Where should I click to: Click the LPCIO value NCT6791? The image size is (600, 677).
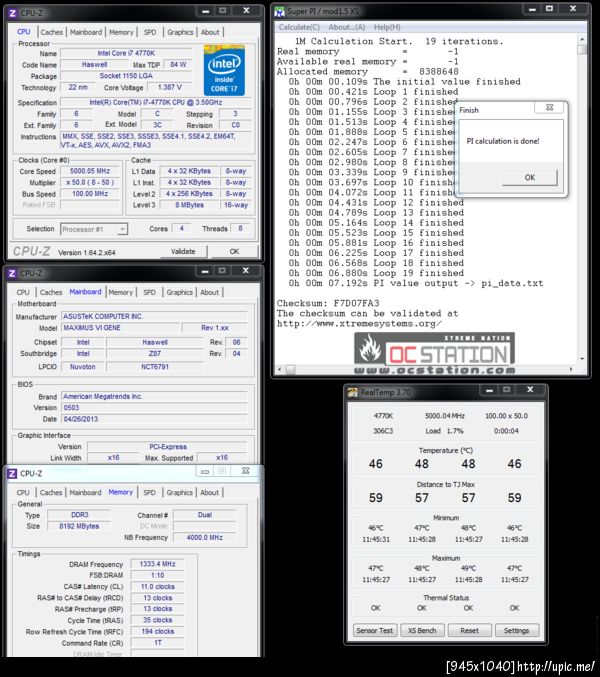point(155,367)
